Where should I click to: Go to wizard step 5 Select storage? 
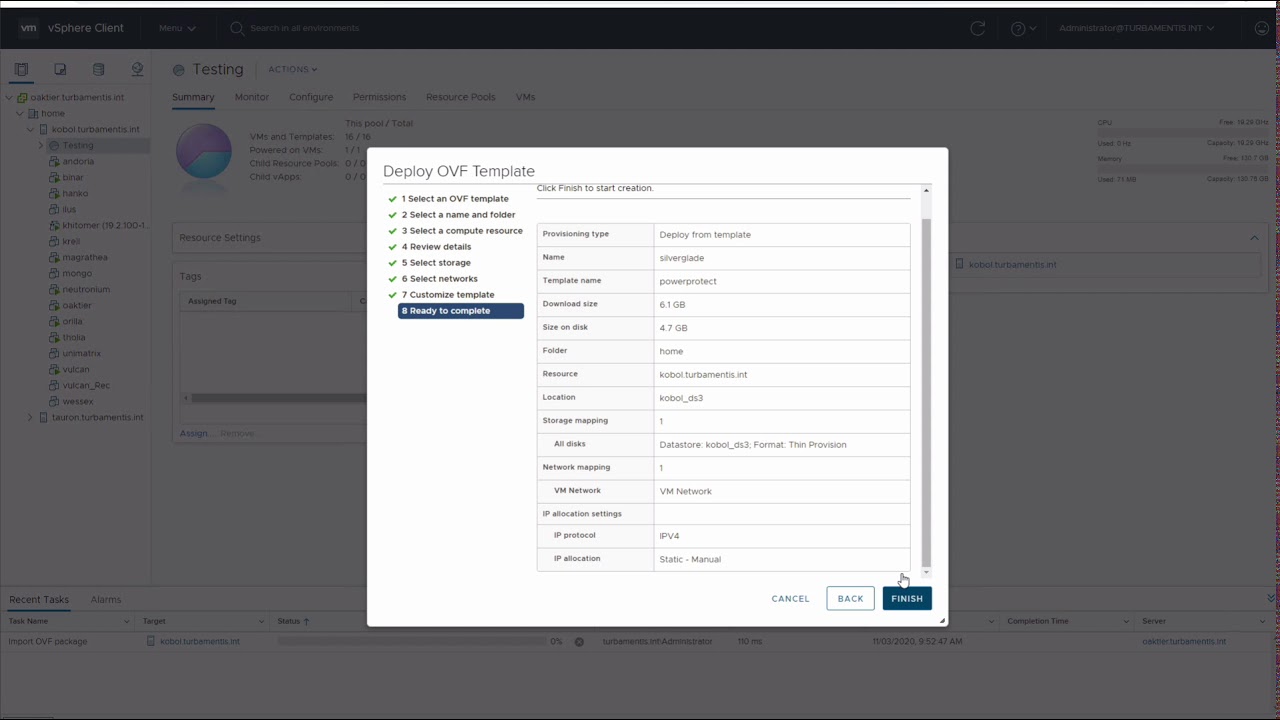click(x=436, y=263)
